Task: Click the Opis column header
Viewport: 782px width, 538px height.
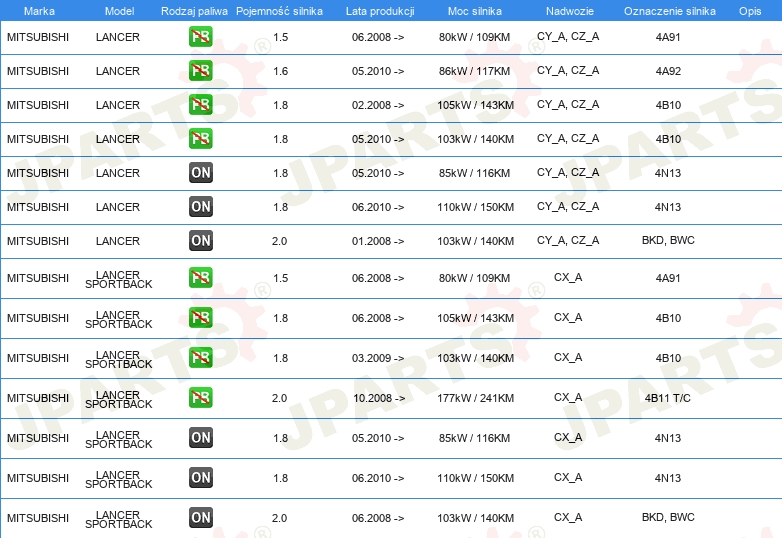Action: [750, 11]
